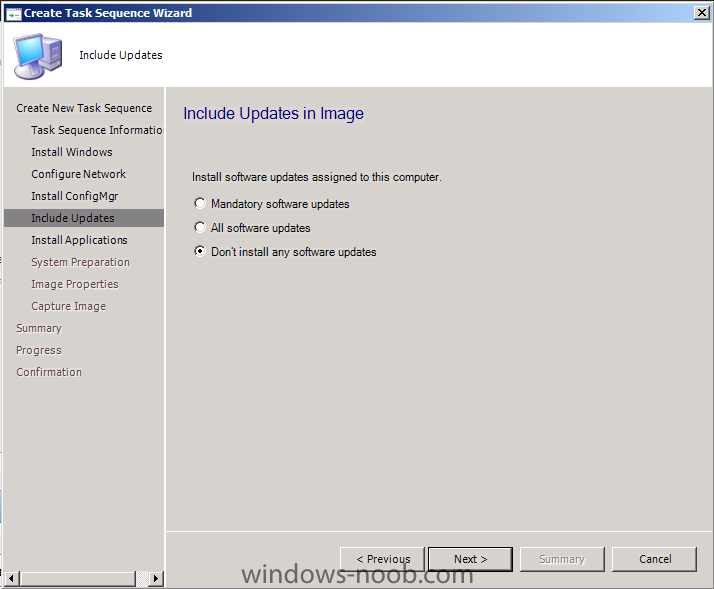This screenshot has width=714, height=589.
Task: Click the Image Properties step
Action: (x=75, y=284)
